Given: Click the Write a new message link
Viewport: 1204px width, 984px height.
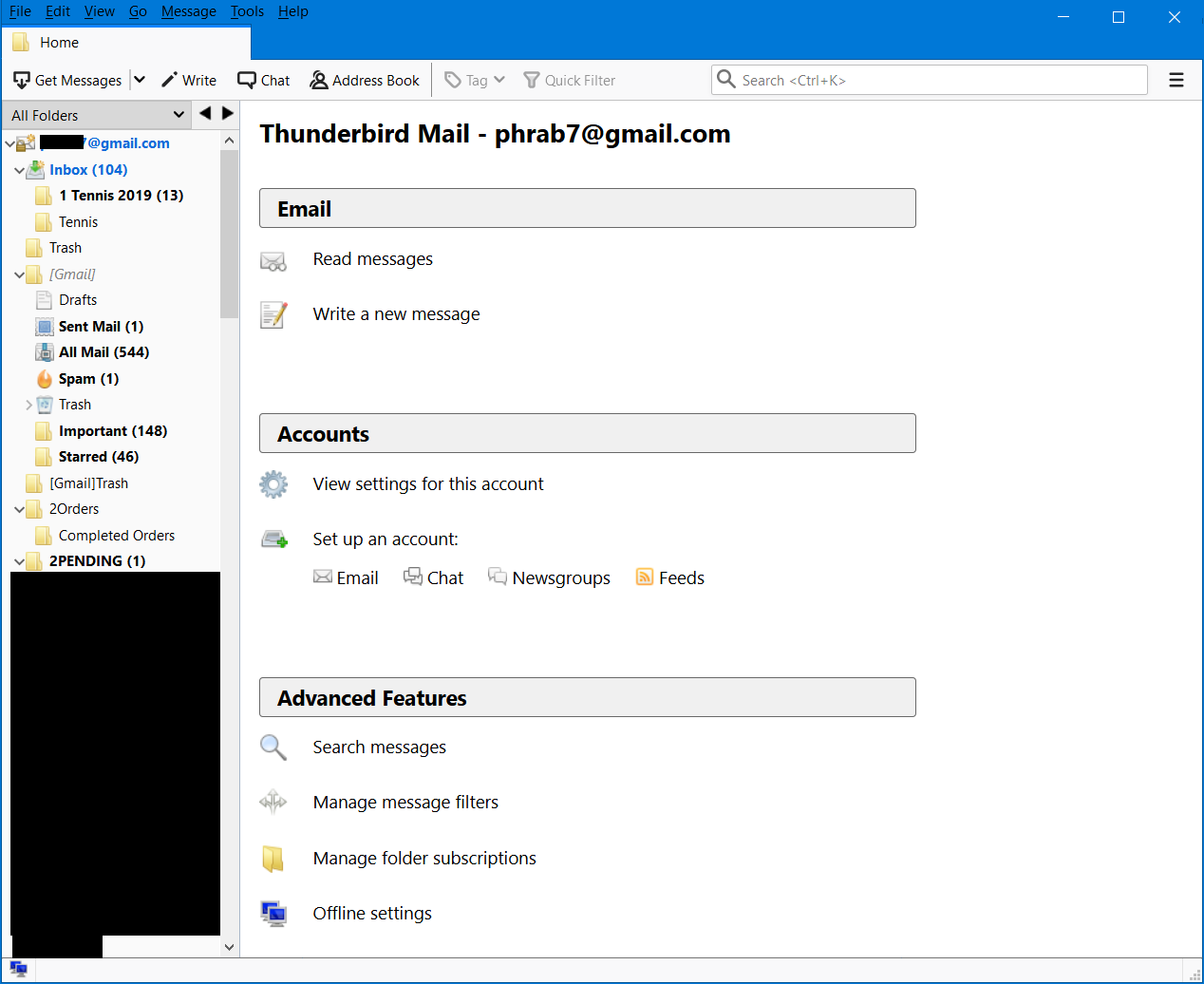Looking at the screenshot, I should (x=396, y=314).
